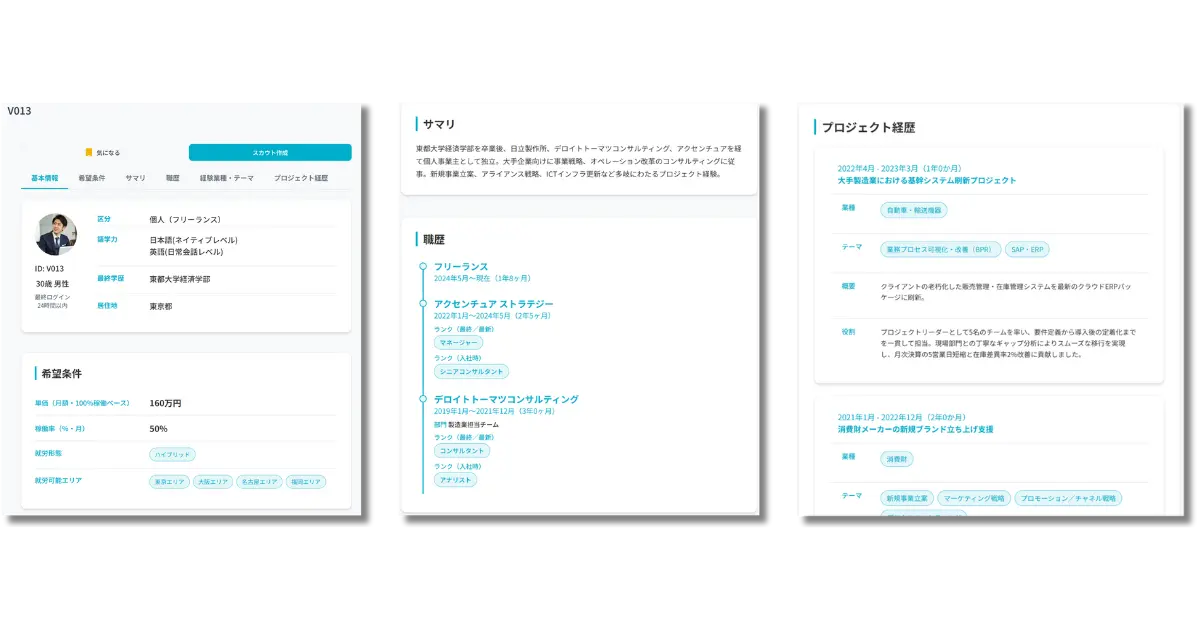
Task: Switch to the 職歴 tab
Action: (172, 178)
